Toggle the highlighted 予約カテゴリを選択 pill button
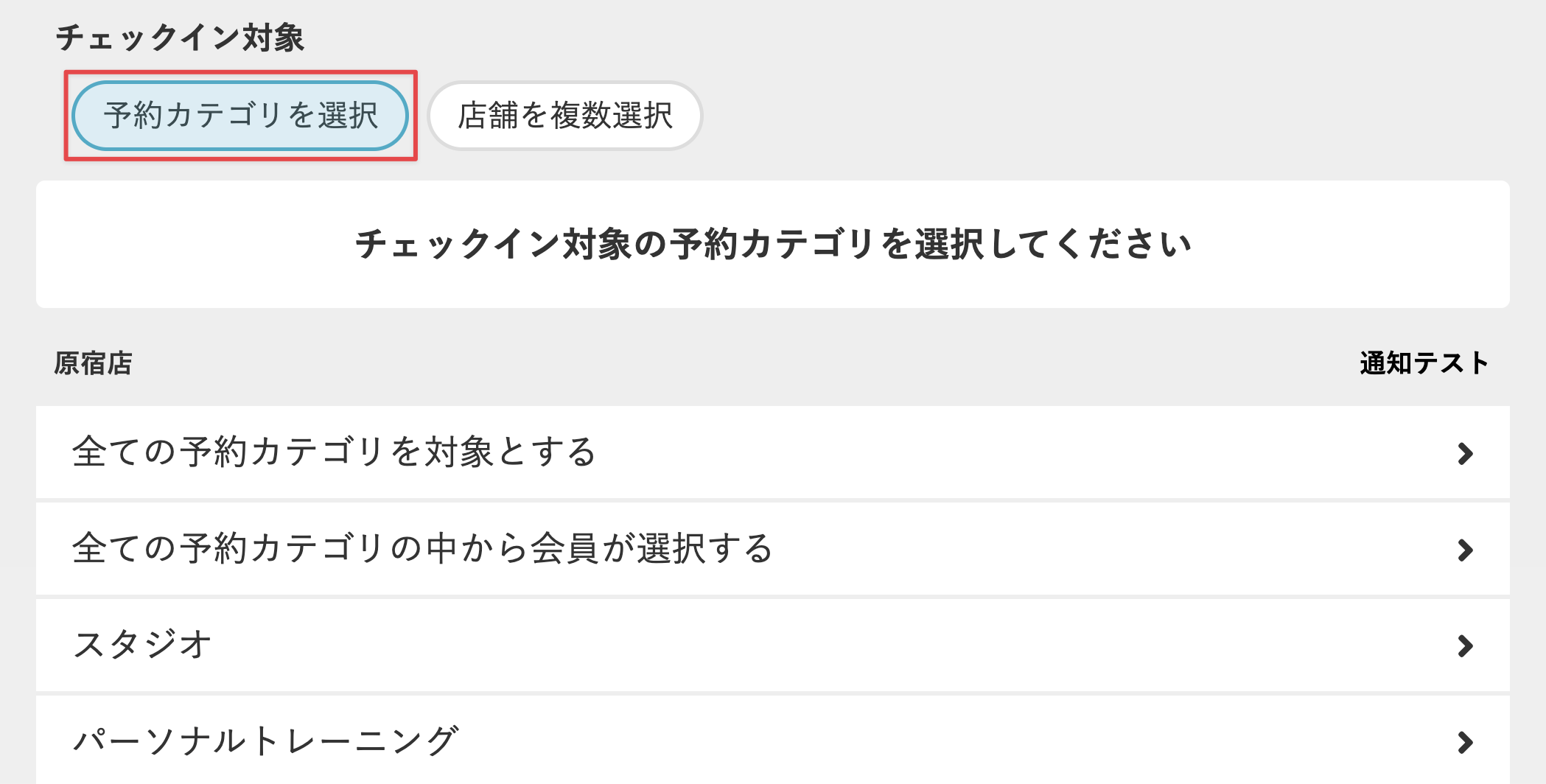This screenshot has height=784, width=1546. pos(239,114)
